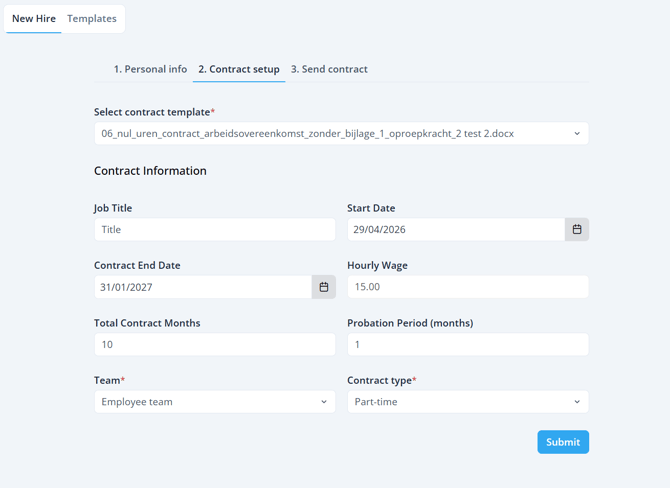The image size is (670, 488).
Task: Click the Probation Period (months) label
Action: [410, 323]
